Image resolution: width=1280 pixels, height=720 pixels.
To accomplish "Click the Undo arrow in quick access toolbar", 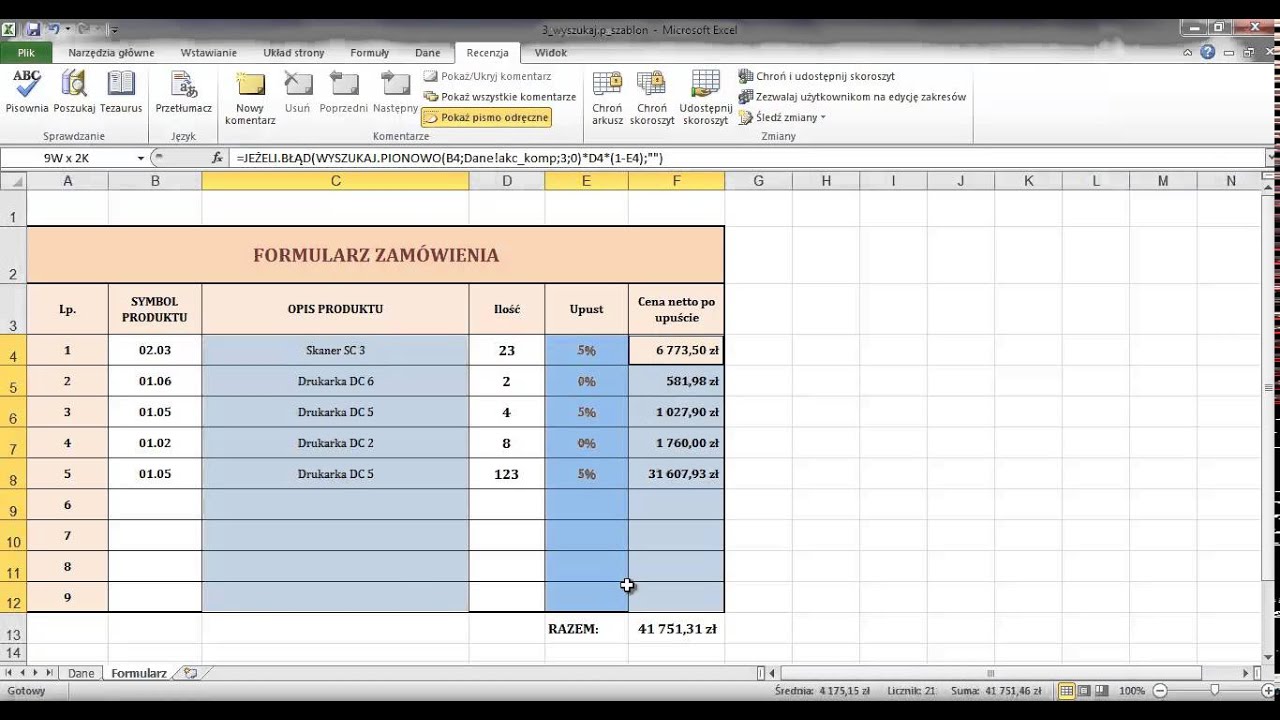I will coord(53,30).
